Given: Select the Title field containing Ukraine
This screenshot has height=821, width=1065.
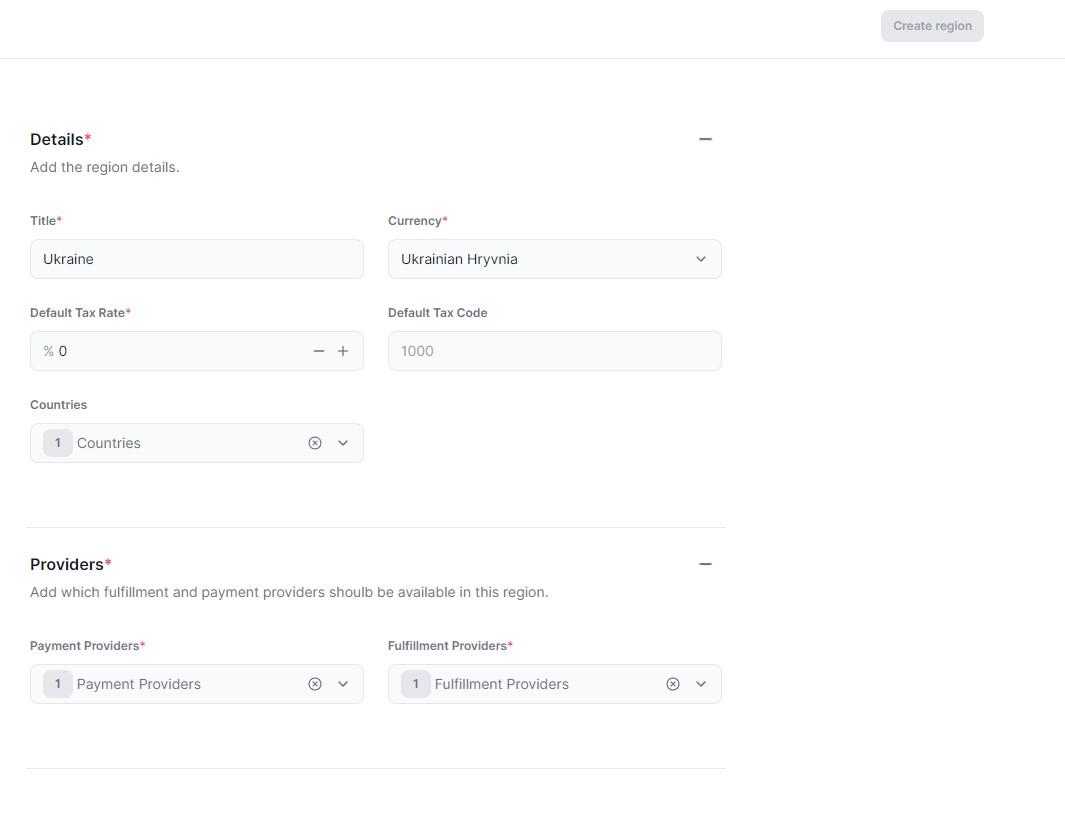Looking at the screenshot, I should click(196, 258).
